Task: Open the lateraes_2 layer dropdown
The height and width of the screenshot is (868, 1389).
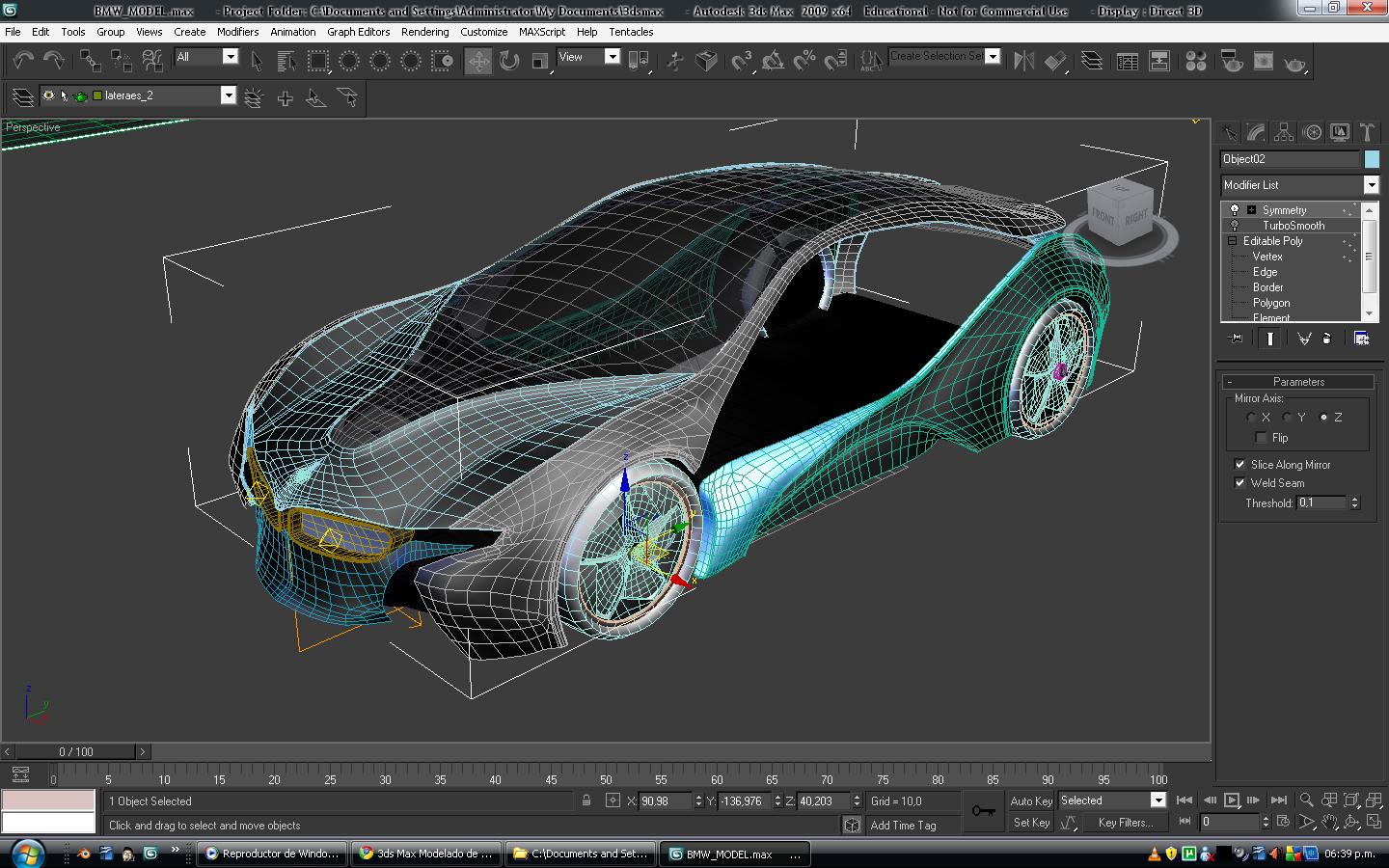Action: click(229, 95)
